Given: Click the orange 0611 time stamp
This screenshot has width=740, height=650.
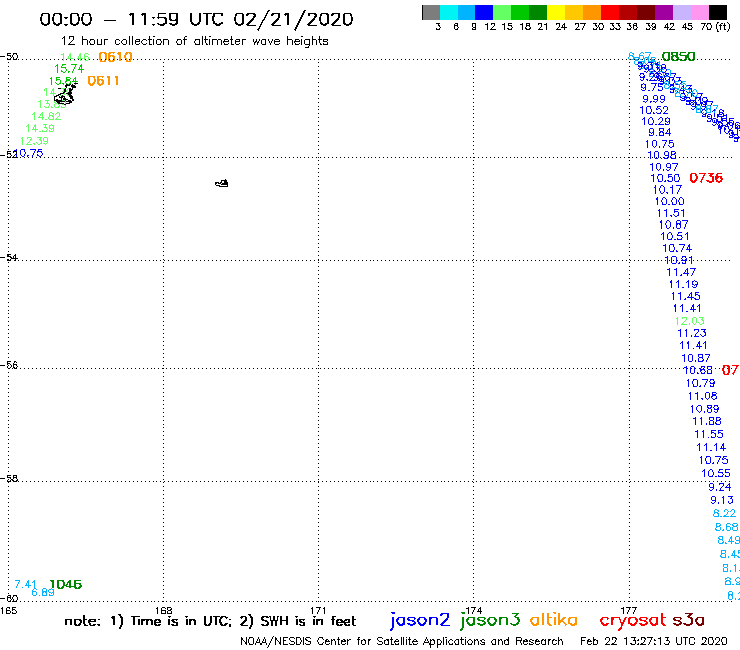Looking at the screenshot, I should tap(103, 81).
